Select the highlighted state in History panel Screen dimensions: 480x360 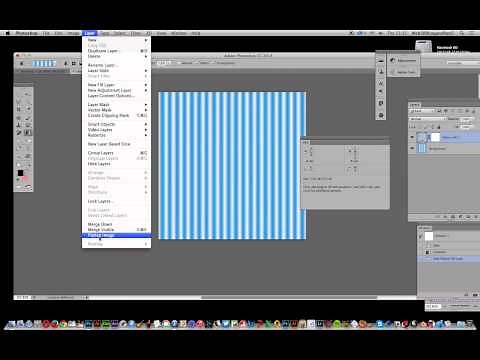tap(448, 259)
